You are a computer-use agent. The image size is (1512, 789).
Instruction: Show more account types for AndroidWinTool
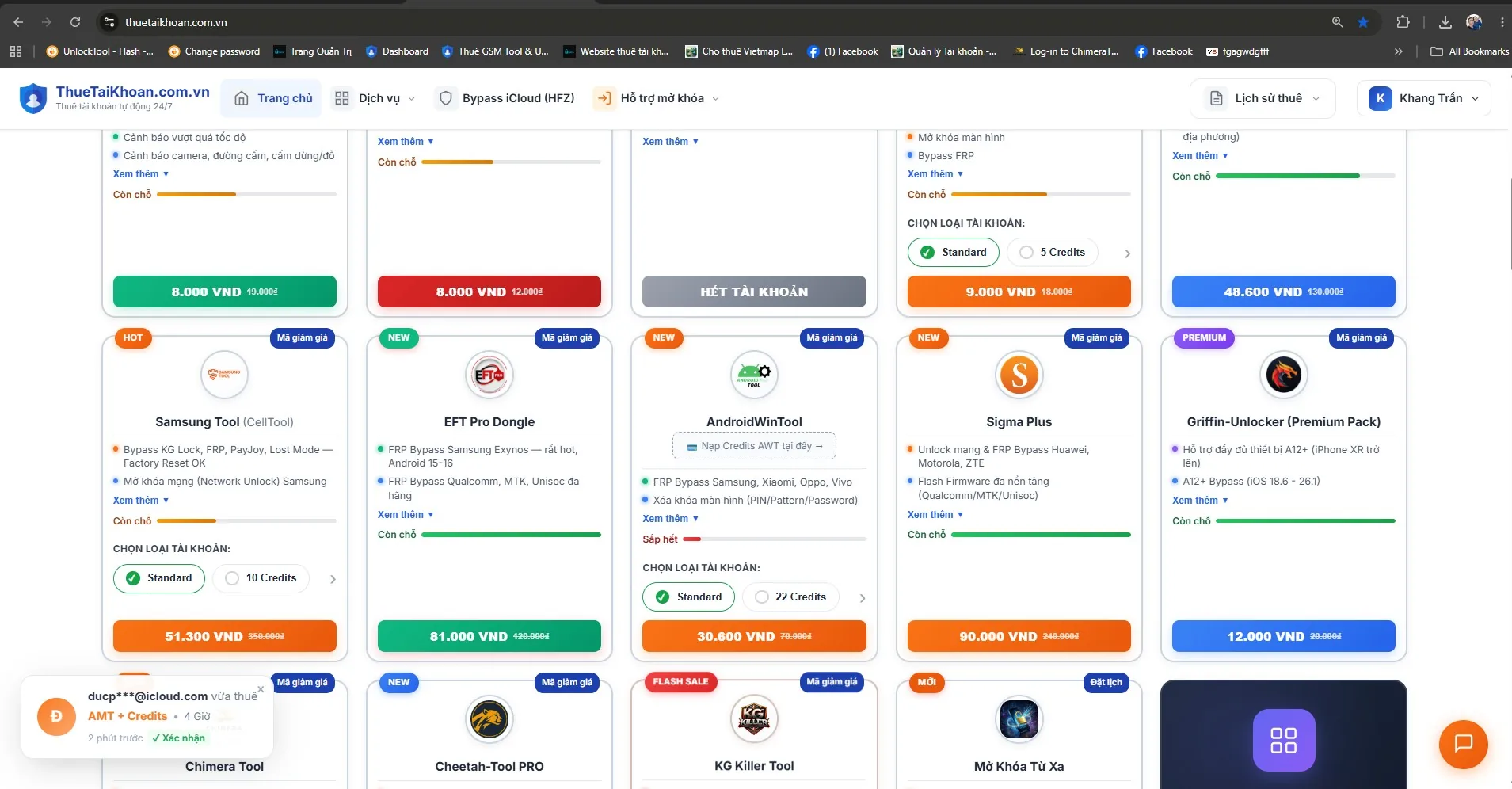[x=863, y=598]
